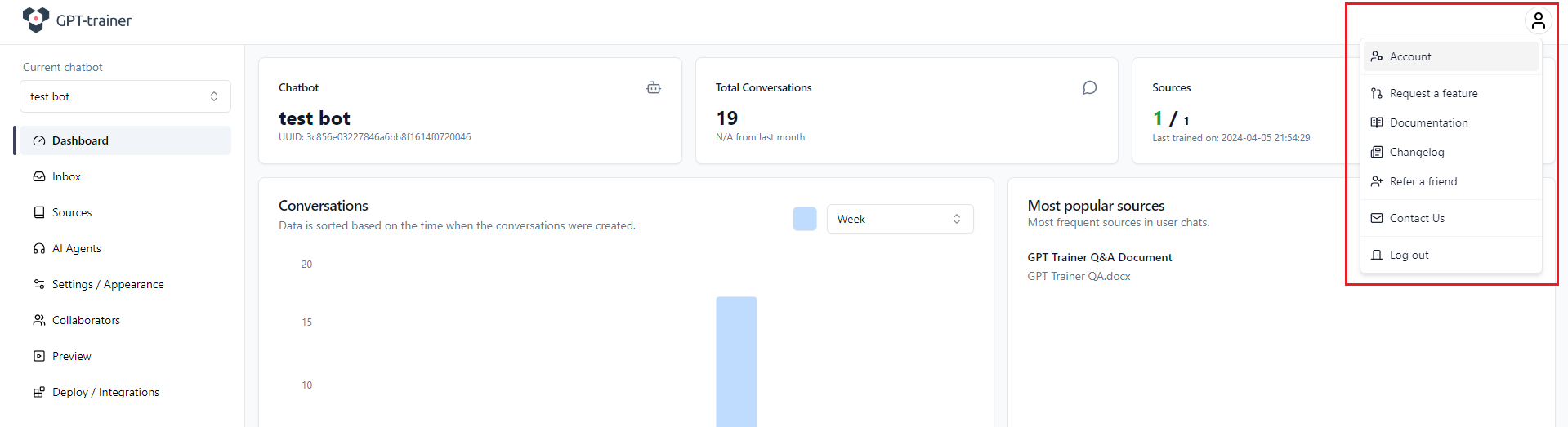Click the Last trained on timestamp text
The image size is (1568, 427).
[x=1231, y=138]
